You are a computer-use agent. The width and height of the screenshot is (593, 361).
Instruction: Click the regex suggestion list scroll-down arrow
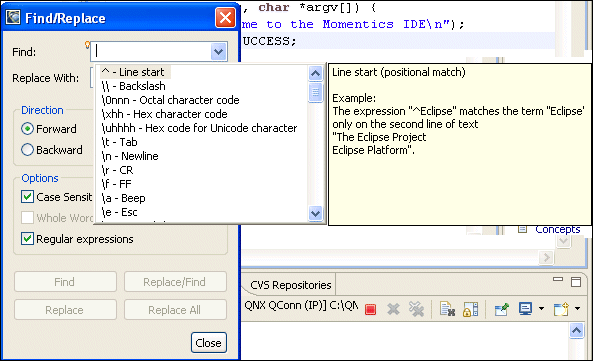point(315,214)
